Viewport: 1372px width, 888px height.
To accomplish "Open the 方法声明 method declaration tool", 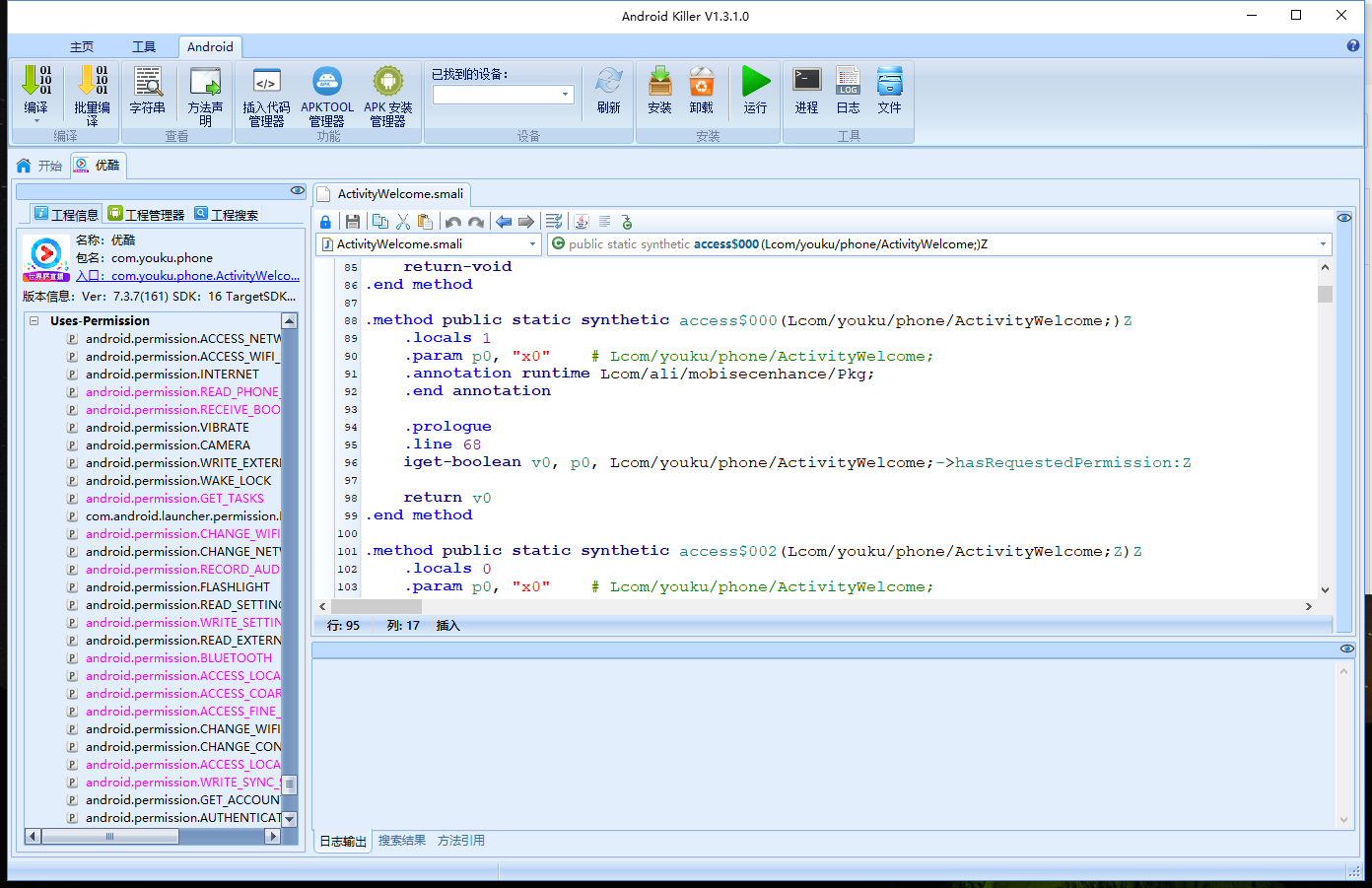I will pos(205,82).
